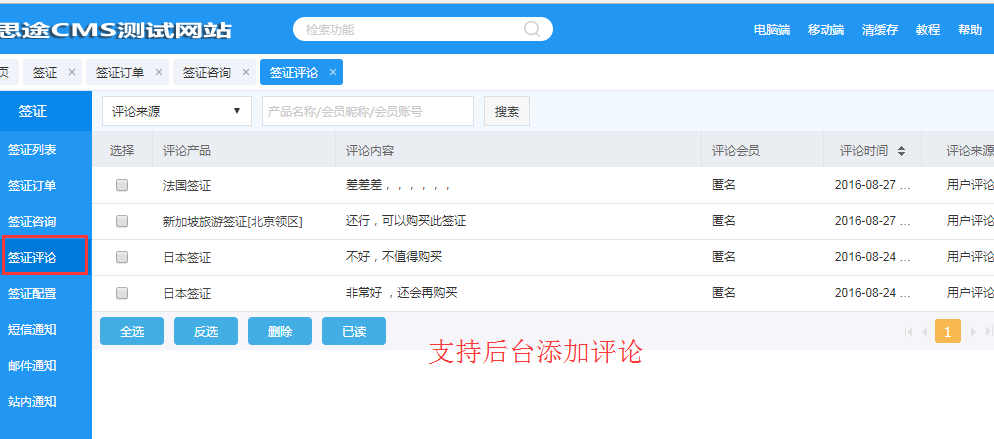Close the 签证 tab with its X icon

click(71, 73)
